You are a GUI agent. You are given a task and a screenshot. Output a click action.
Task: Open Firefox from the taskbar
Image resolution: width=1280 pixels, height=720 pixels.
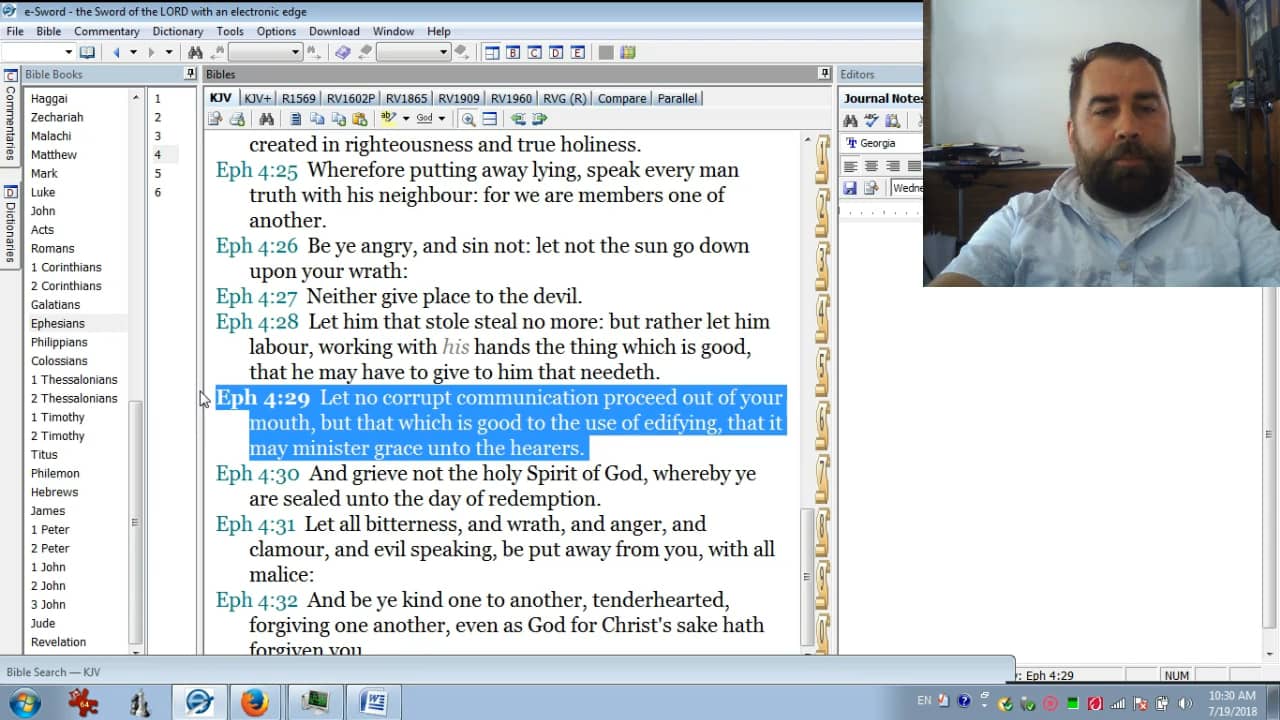tap(255, 703)
